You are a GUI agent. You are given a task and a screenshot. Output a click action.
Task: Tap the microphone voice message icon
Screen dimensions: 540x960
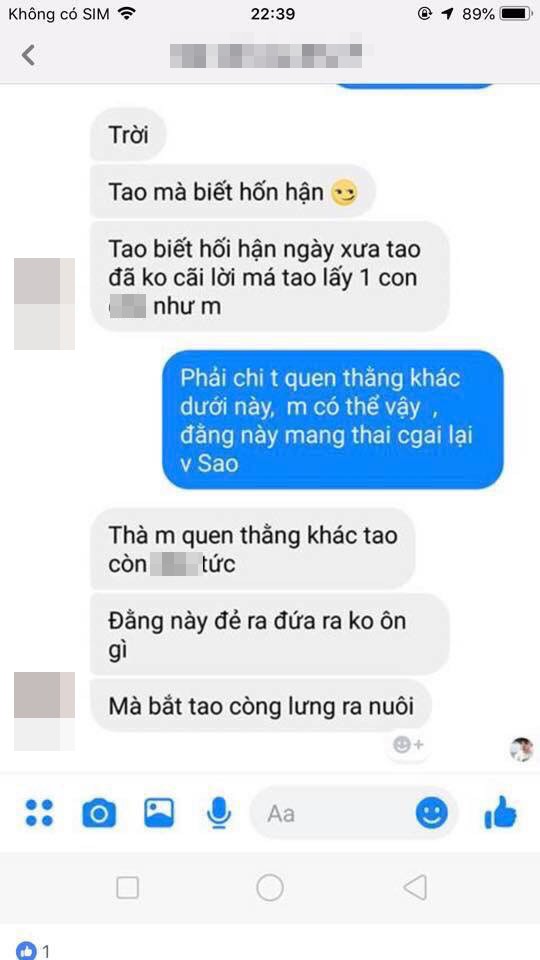(219, 813)
